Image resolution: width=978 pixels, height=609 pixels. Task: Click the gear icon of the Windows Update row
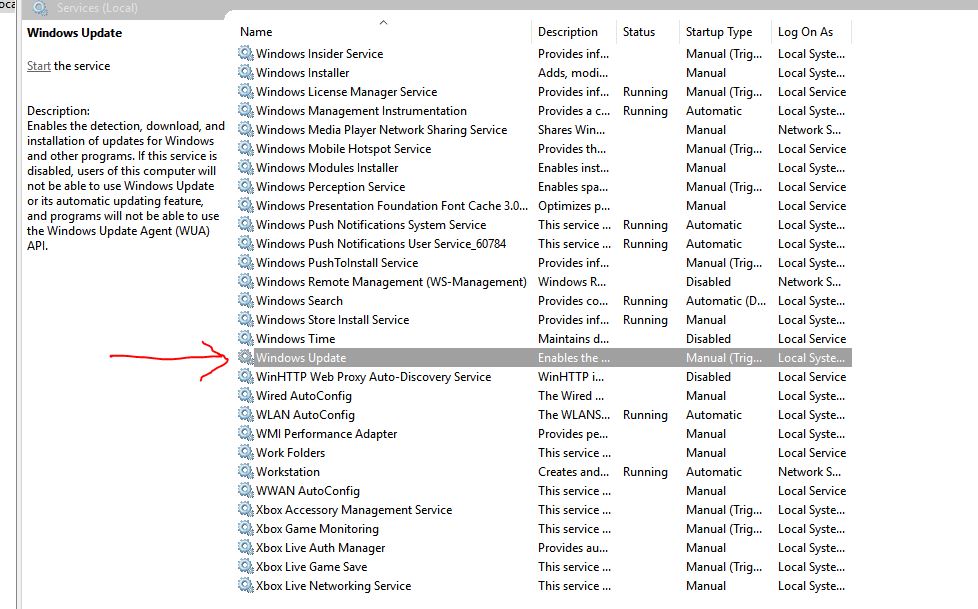pos(246,358)
